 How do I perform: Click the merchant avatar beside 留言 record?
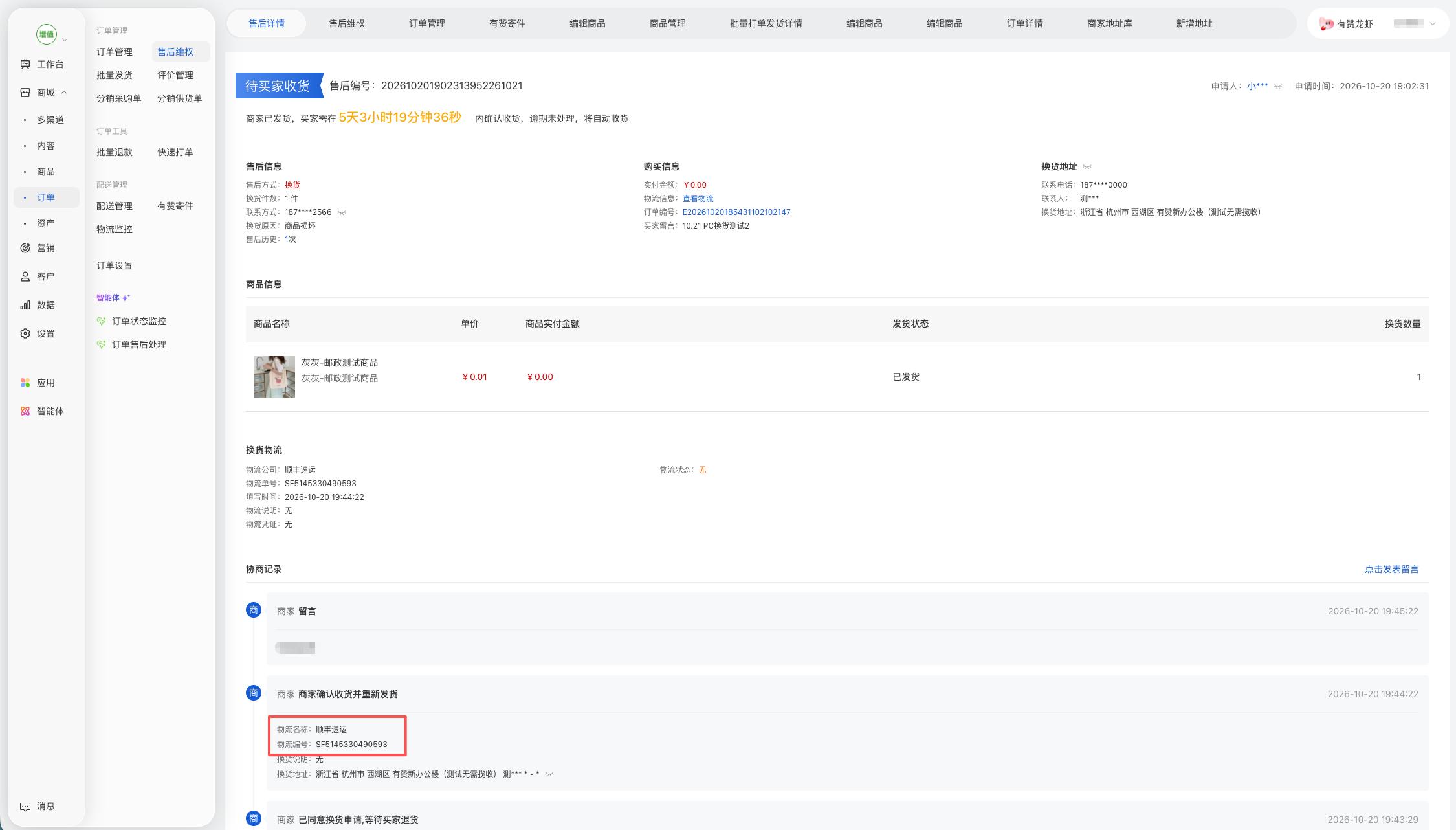254,610
